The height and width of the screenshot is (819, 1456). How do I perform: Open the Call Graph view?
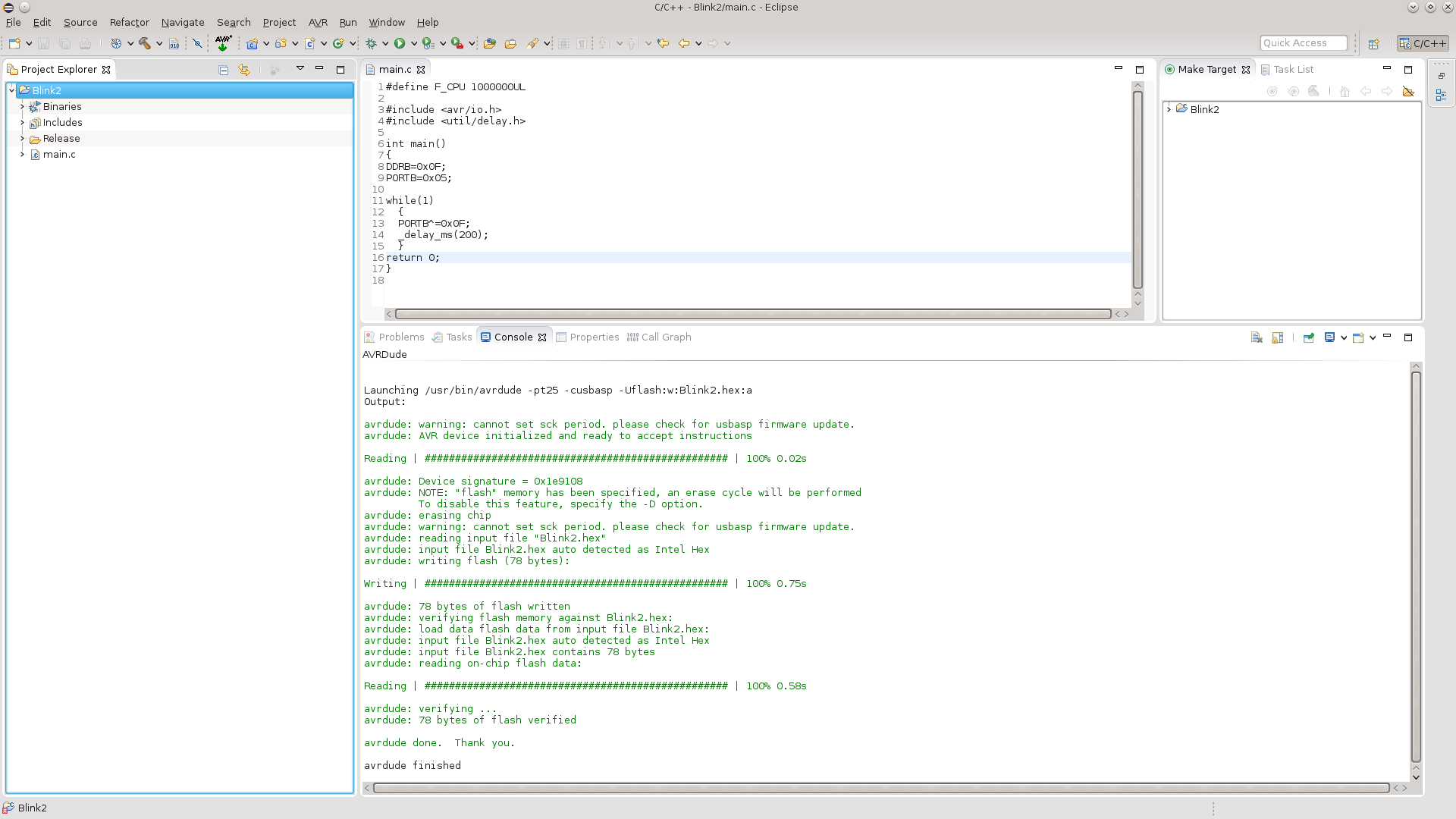[665, 337]
